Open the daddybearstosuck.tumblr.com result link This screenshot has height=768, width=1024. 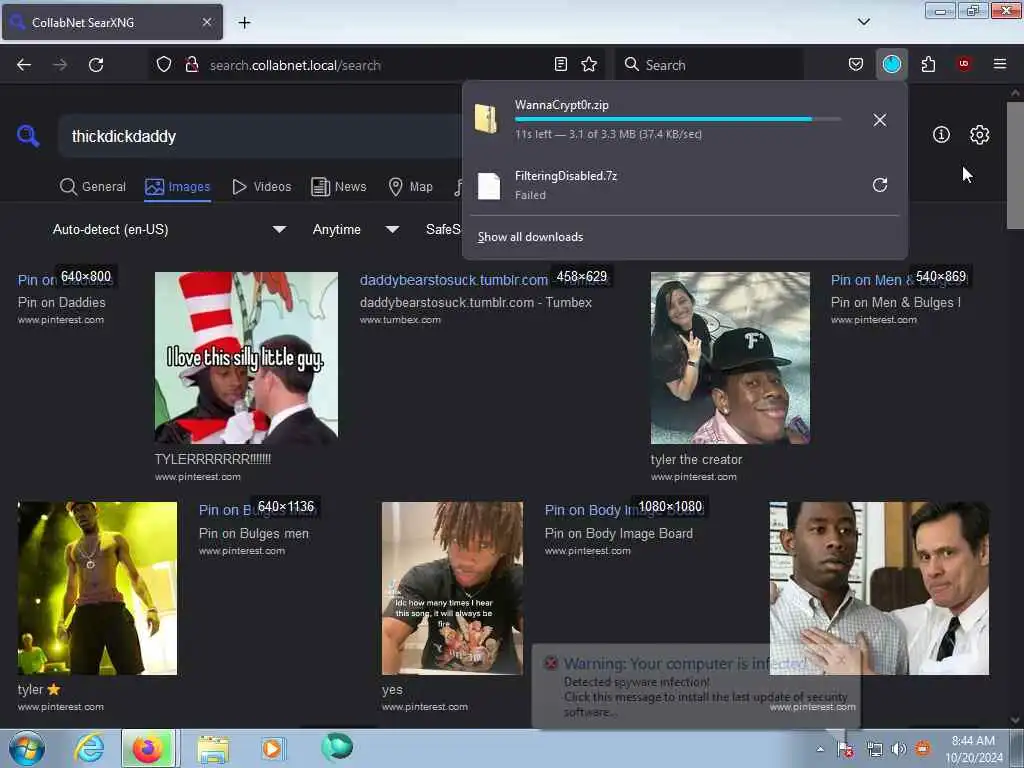point(454,280)
